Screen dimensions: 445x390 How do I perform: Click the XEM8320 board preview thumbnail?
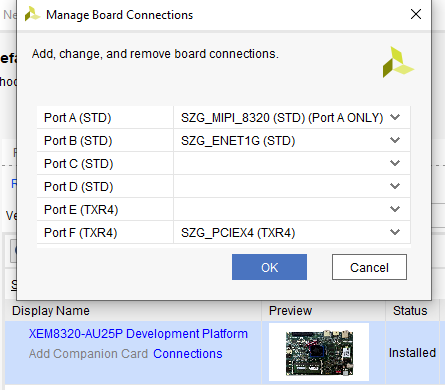click(x=319, y=352)
